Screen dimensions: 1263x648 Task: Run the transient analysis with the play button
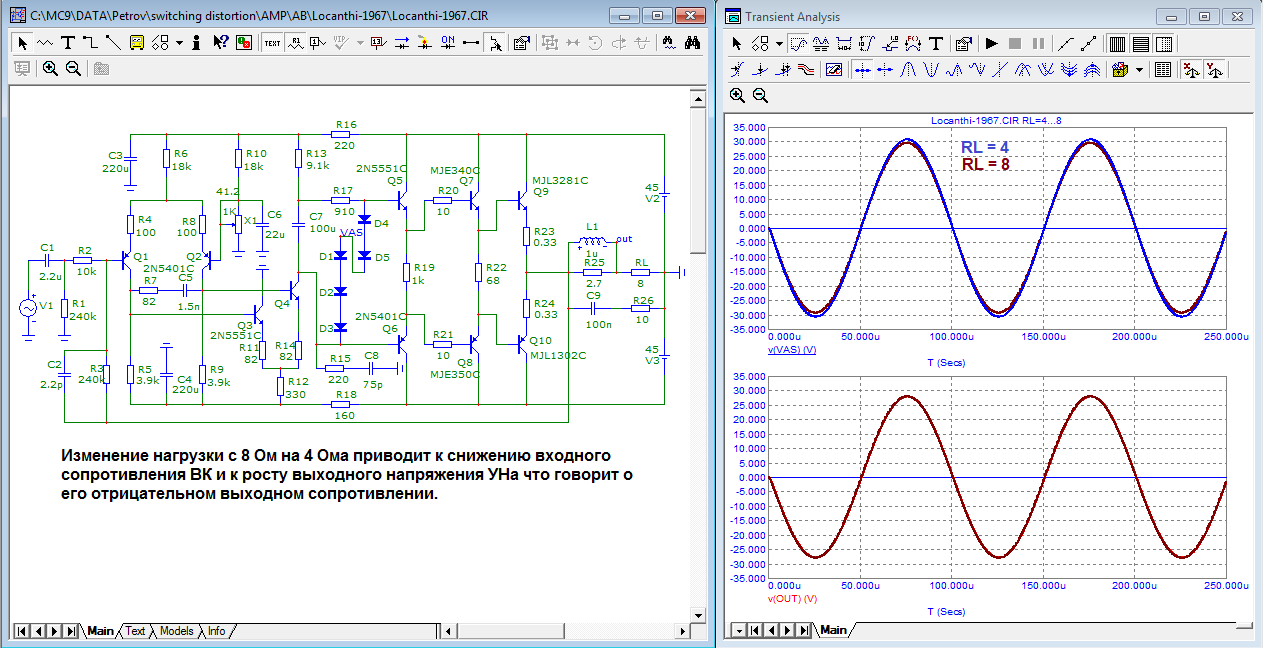click(991, 44)
